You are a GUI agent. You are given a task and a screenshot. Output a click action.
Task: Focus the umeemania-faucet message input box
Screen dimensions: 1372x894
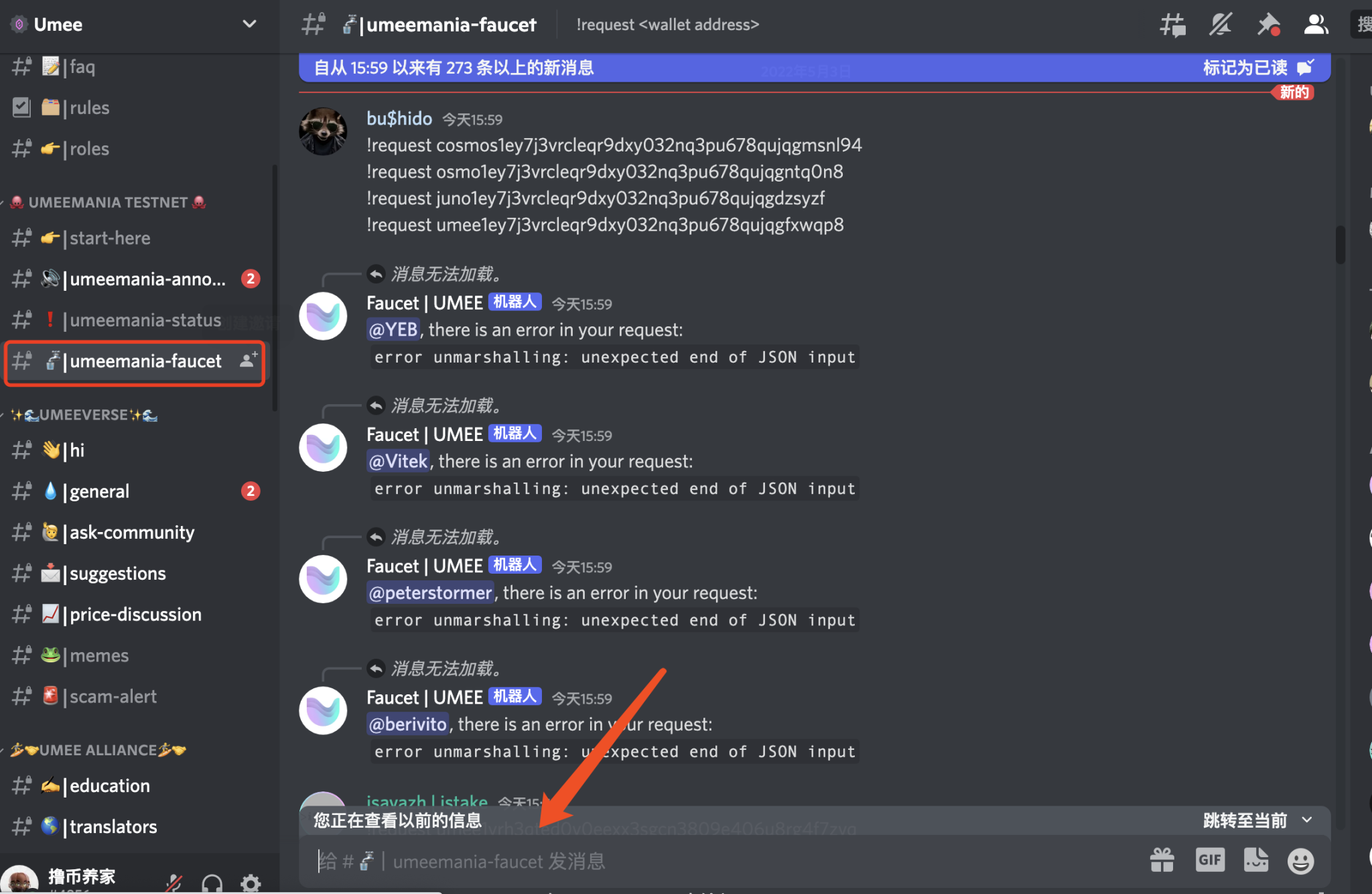(x=727, y=860)
